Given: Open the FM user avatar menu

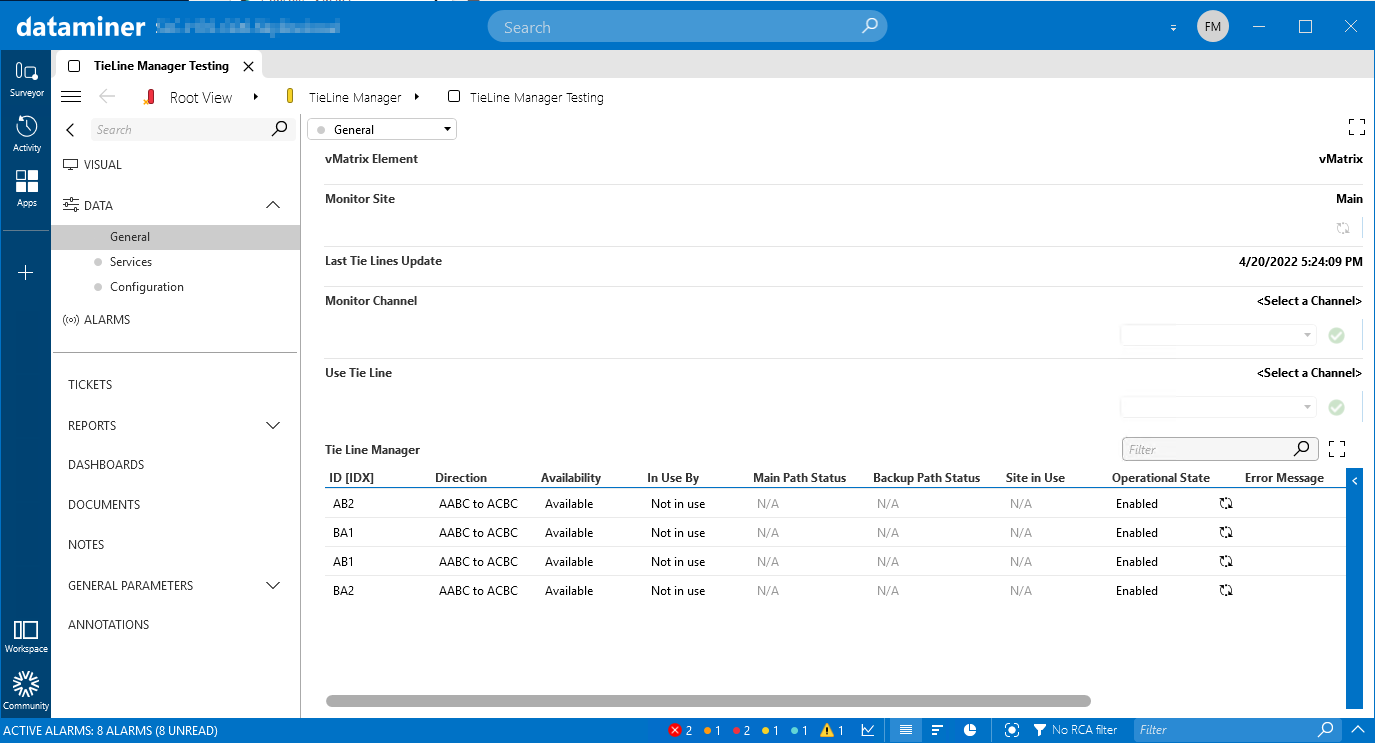Looking at the screenshot, I should (1213, 27).
